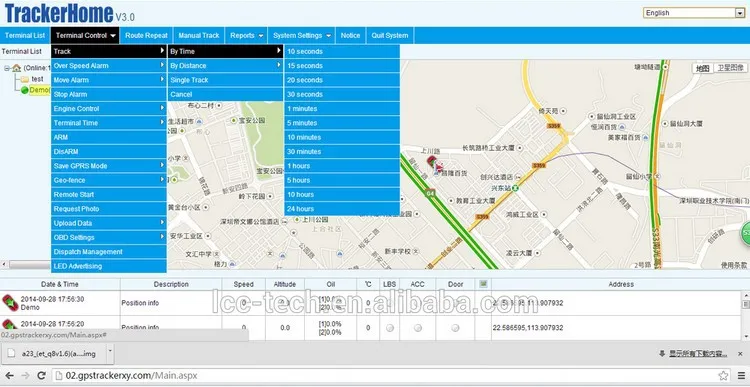Toggle Door indicator in 17:56:20 row

click(x=455, y=328)
